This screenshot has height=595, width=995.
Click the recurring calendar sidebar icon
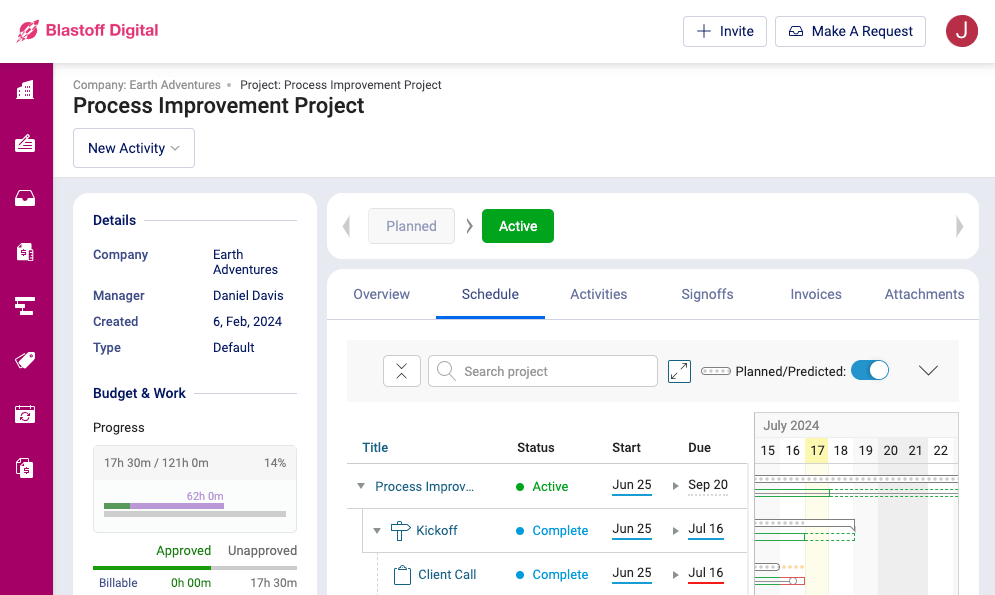click(27, 413)
